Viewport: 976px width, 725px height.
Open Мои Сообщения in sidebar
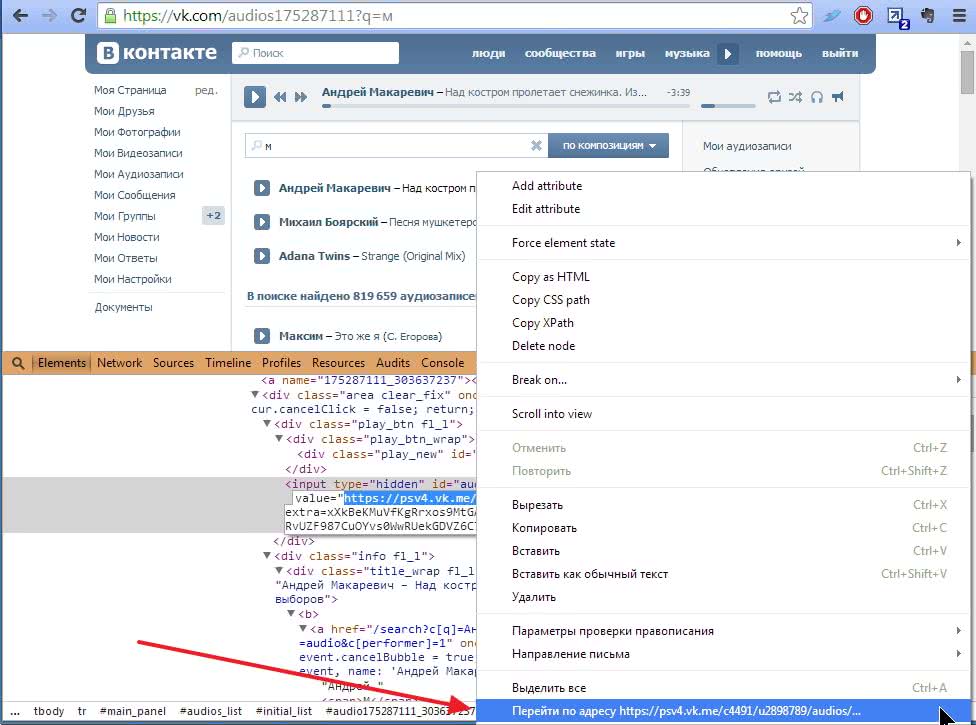click(134, 195)
